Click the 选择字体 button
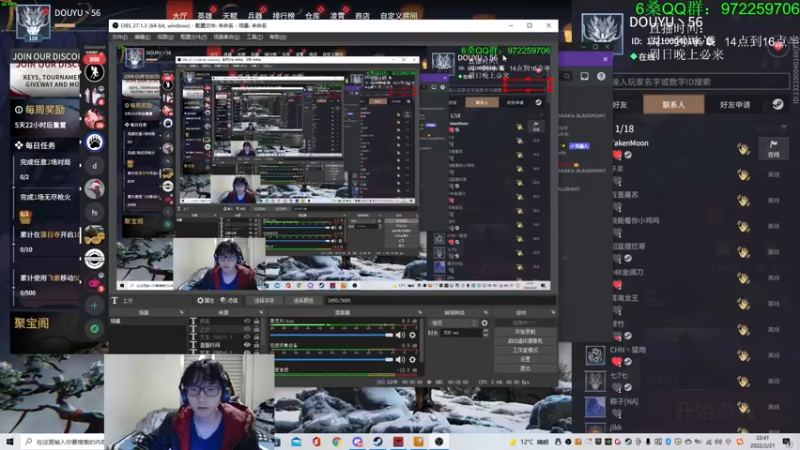800x450 pixels. click(264, 301)
